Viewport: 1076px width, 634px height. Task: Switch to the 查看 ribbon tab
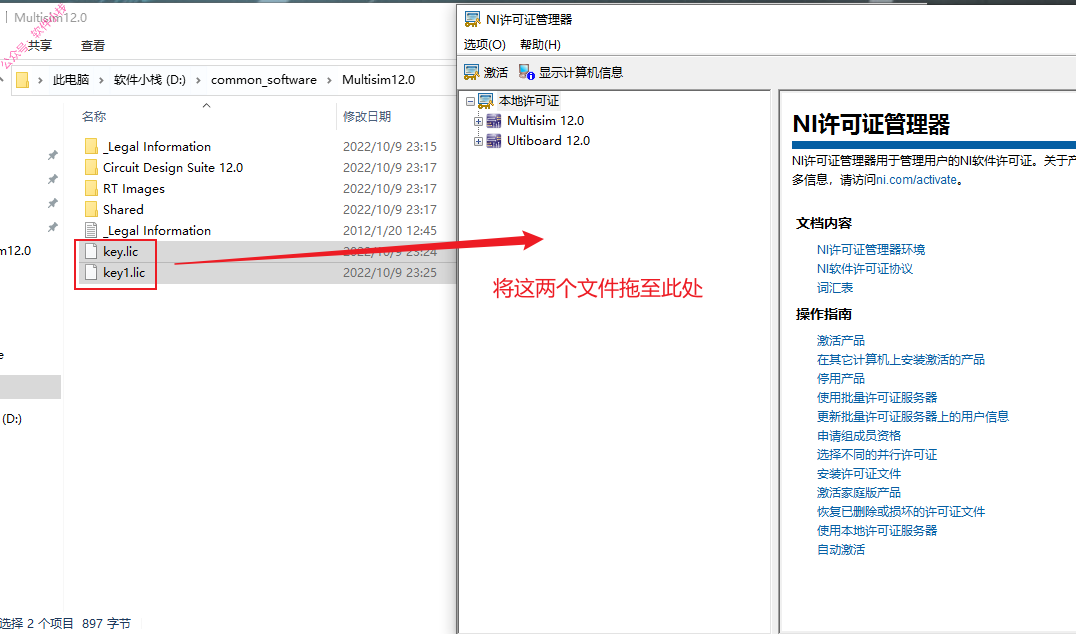coord(93,45)
